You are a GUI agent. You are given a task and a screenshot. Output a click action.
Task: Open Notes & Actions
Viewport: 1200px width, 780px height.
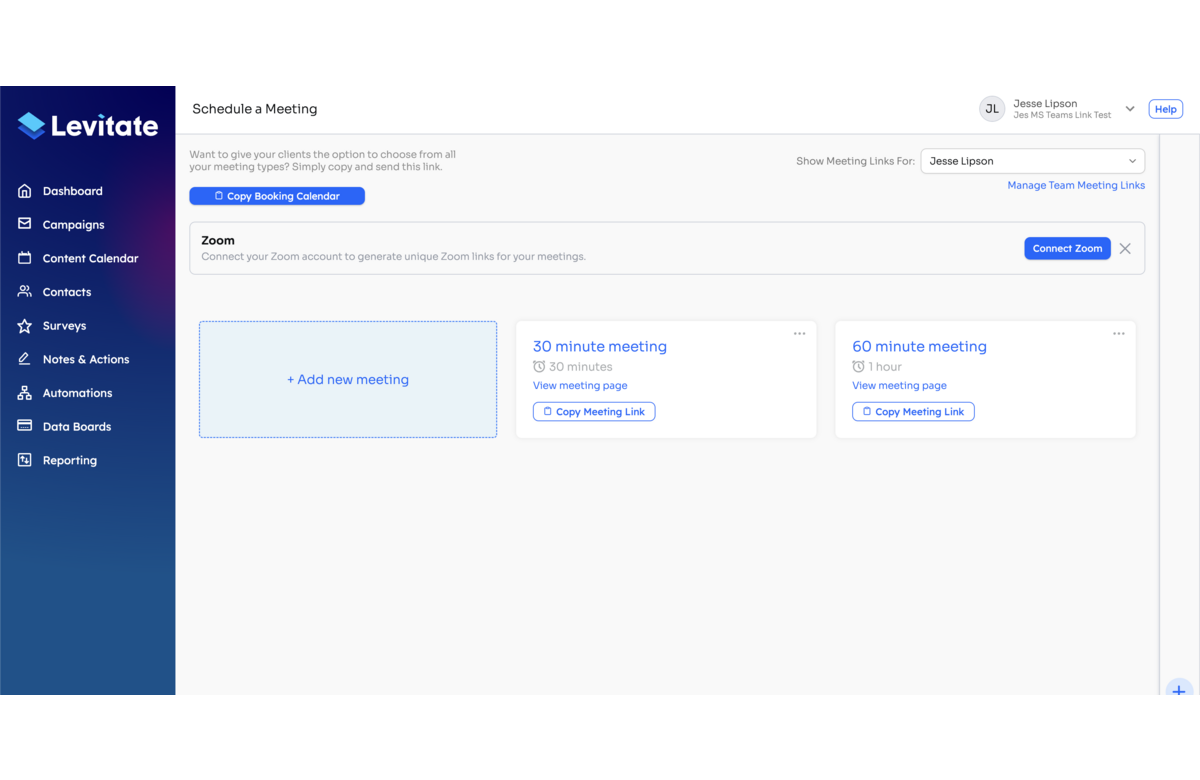[86, 359]
